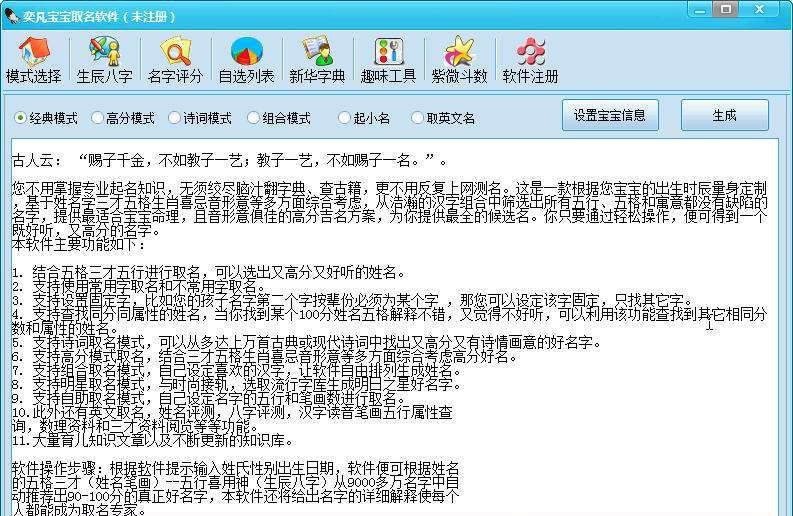793x516 pixels.
Task: Click list item 8 支持明星取名模式
Action: (x=237, y=384)
